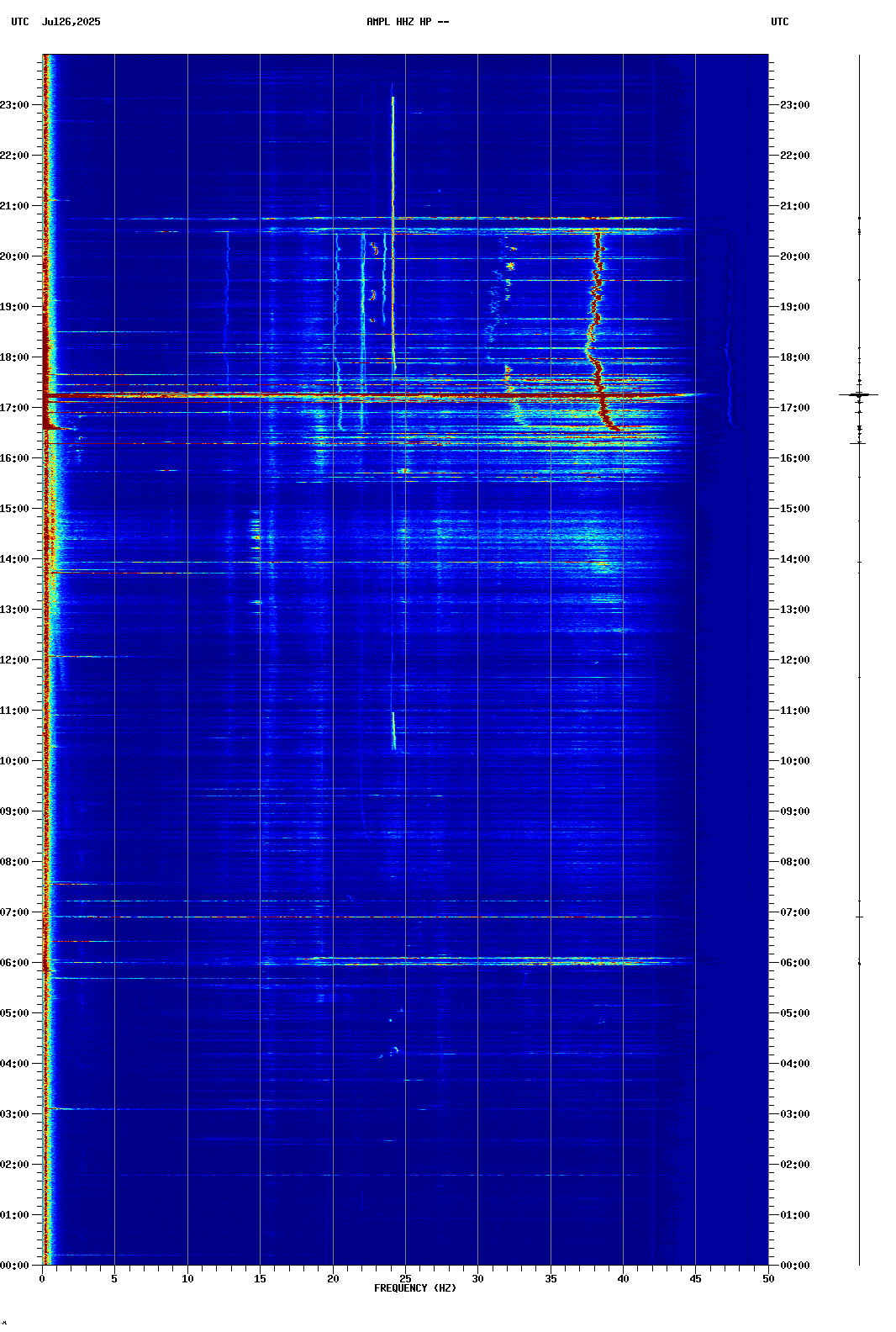The width and height of the screenshot is (896, 1332).
Task: Select the 12:00 label on the left axis
Action: [x=14, y=660]
